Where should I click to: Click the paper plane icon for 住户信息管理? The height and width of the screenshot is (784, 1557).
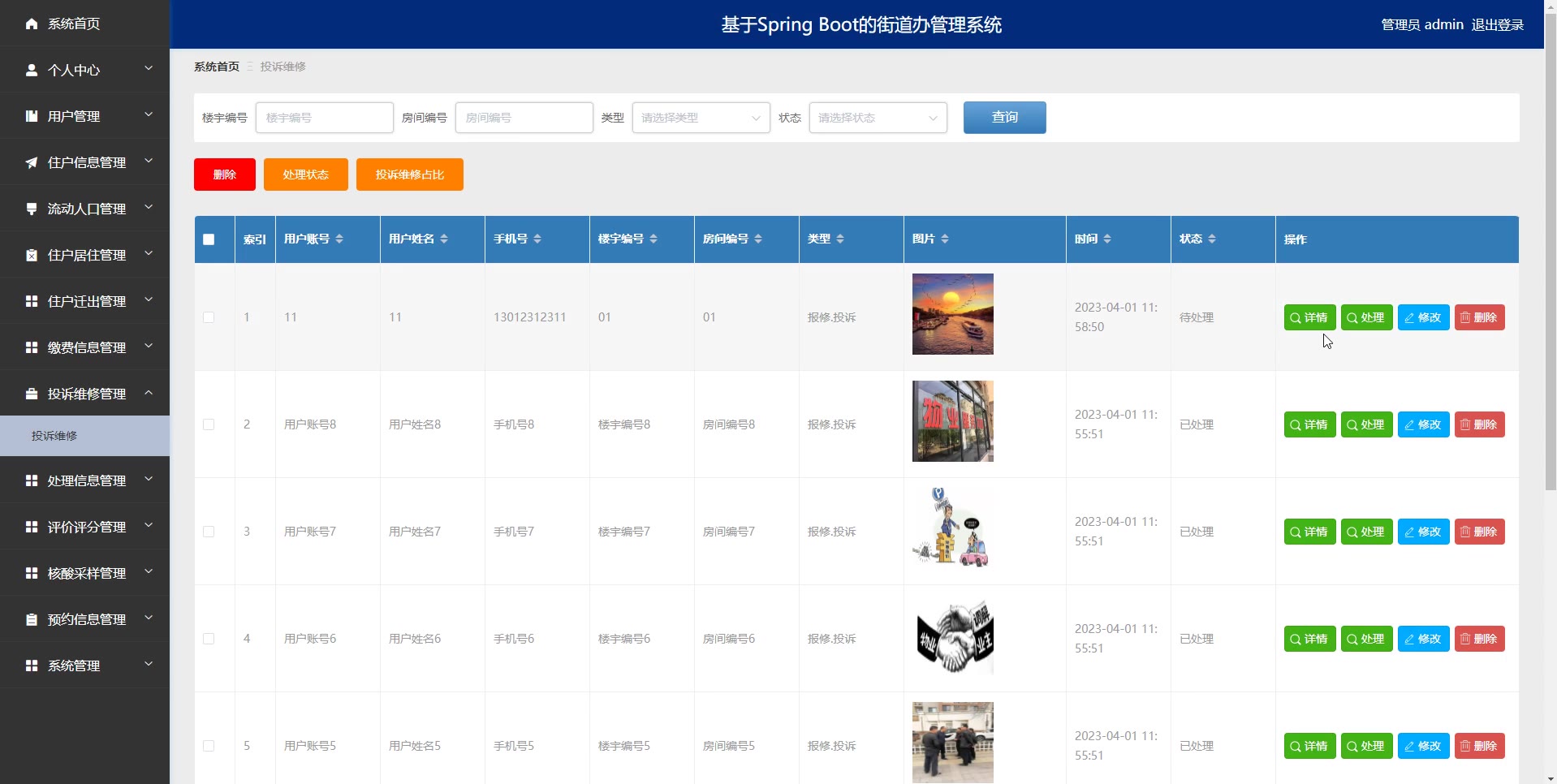32,162
